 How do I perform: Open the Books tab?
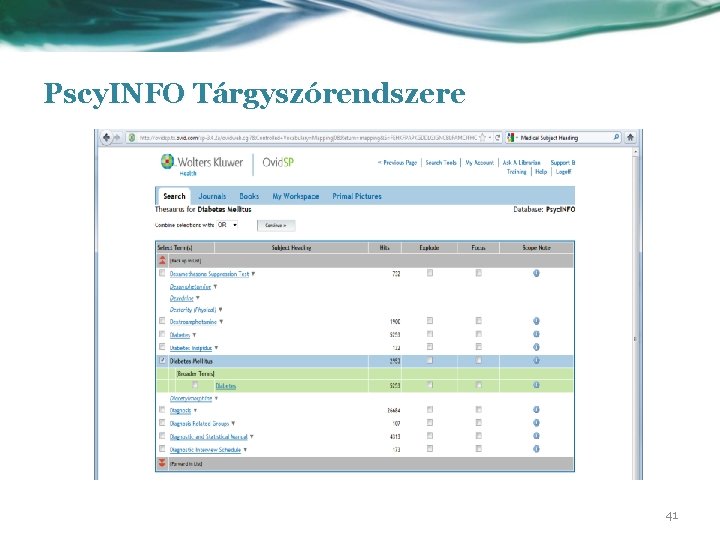click(x=249, y=196)
